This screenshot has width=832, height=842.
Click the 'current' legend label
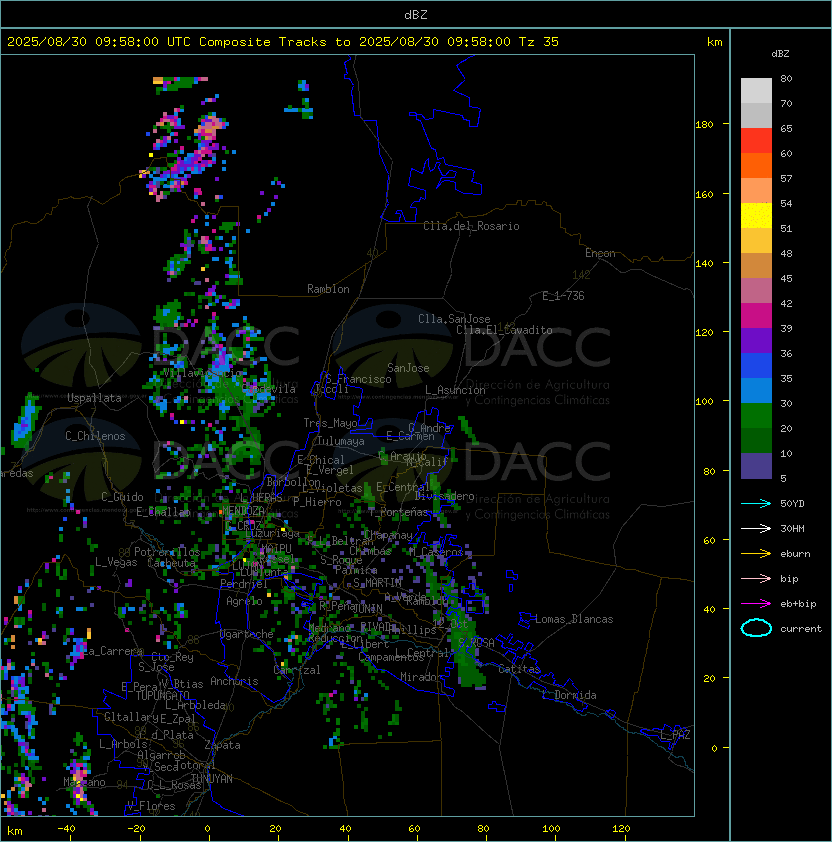click(x=801, y=629)
